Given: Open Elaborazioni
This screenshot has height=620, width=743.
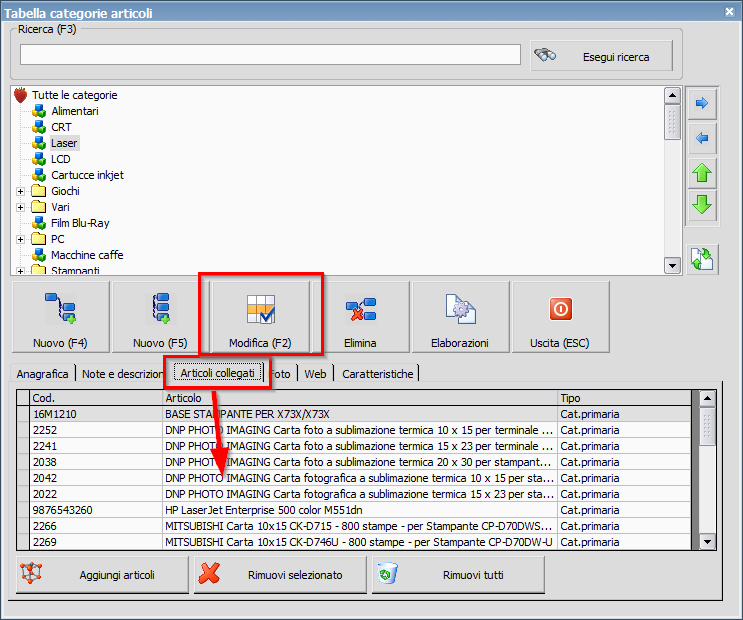Looking at the screenshot, I should [460, 317].
